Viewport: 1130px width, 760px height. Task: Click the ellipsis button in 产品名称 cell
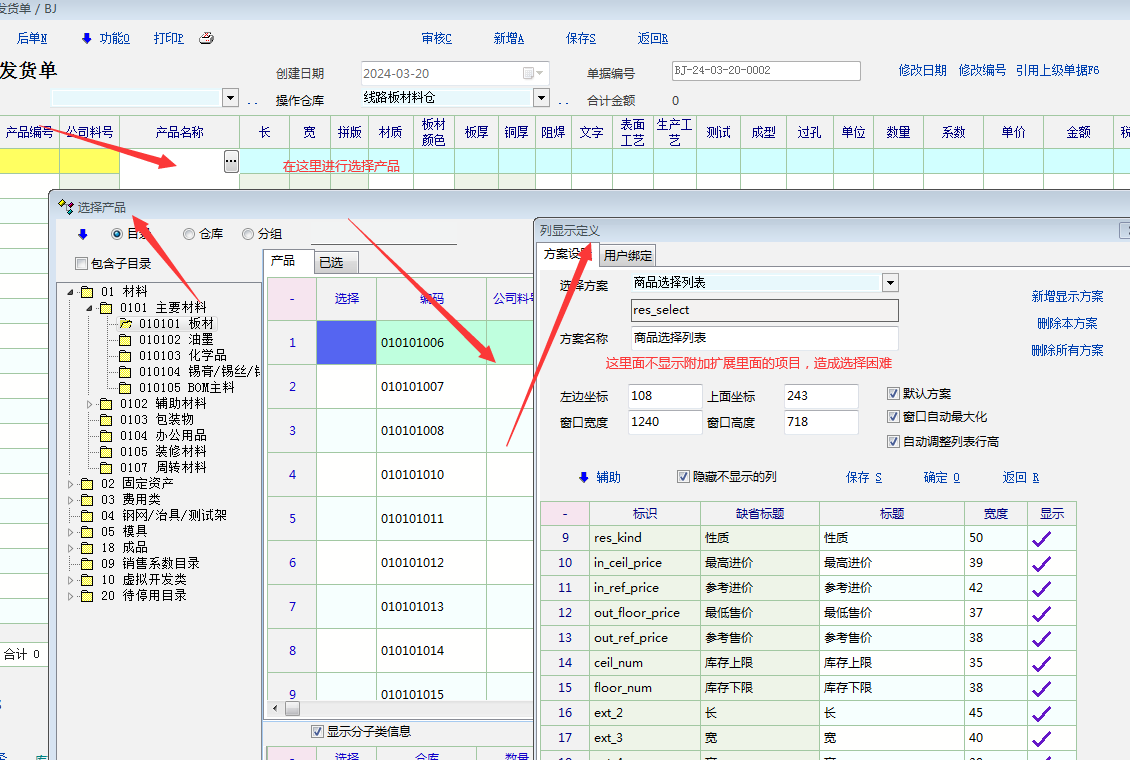231,161
